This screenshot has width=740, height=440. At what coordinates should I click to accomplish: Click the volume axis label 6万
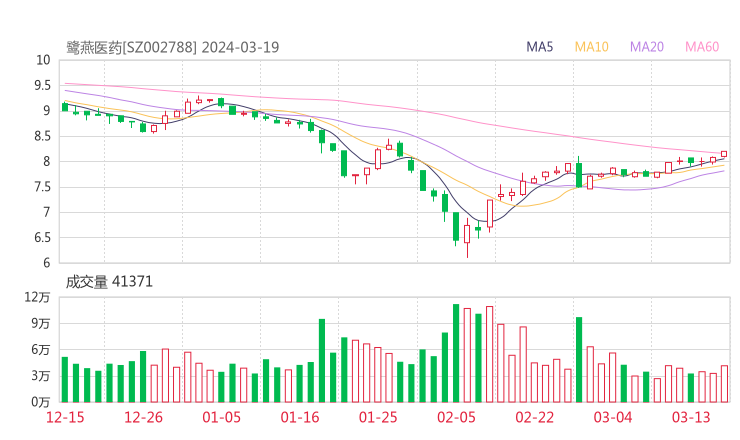(x=41, y=350)
